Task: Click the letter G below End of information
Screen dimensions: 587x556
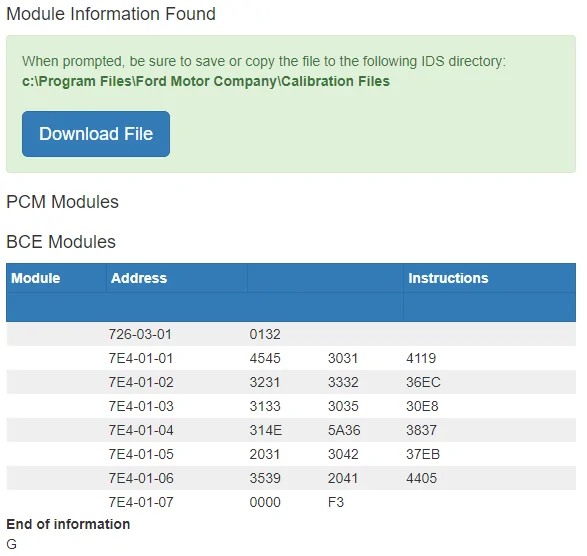Action: [12, 544]
